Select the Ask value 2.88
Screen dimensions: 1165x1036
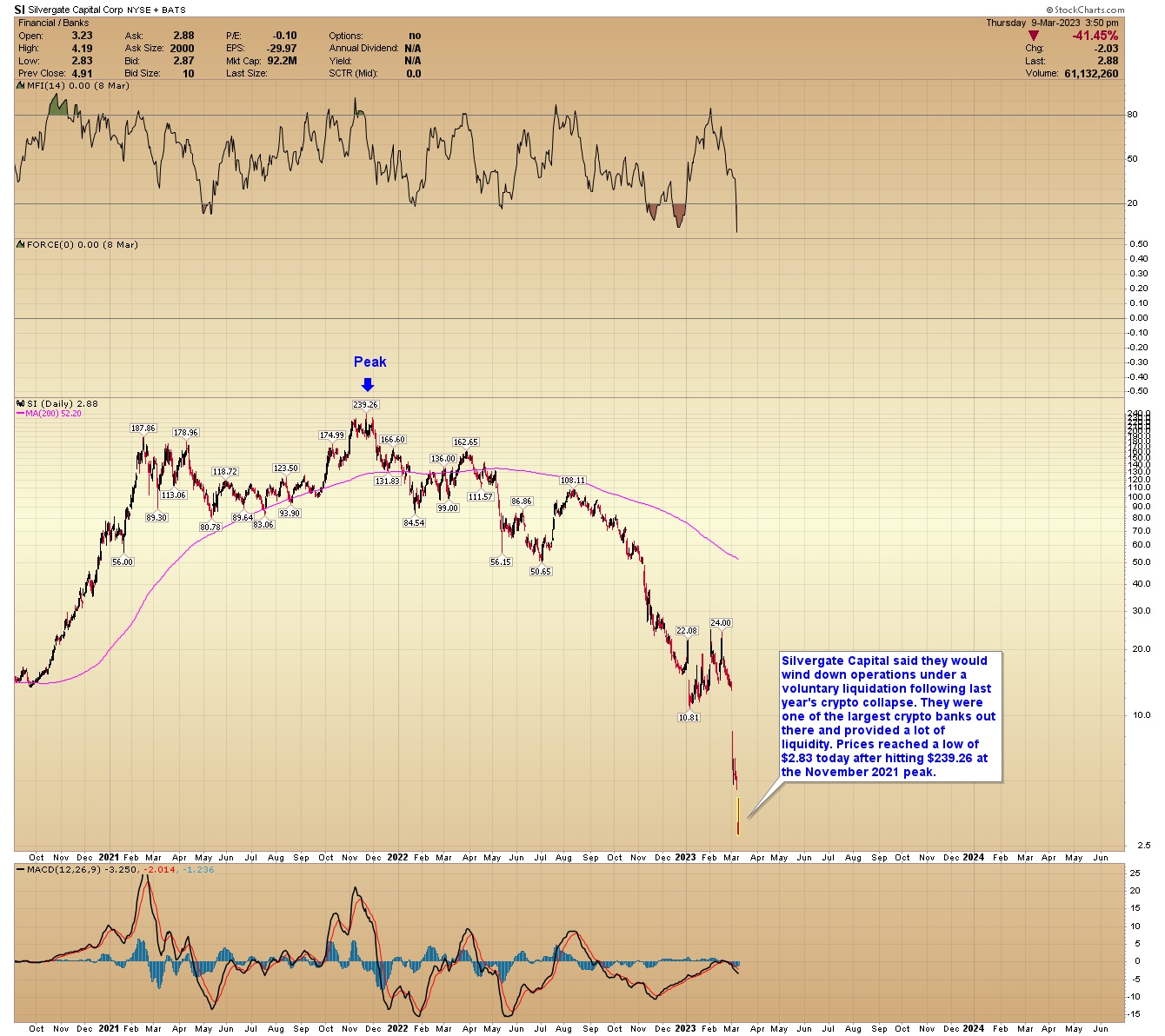183,36
